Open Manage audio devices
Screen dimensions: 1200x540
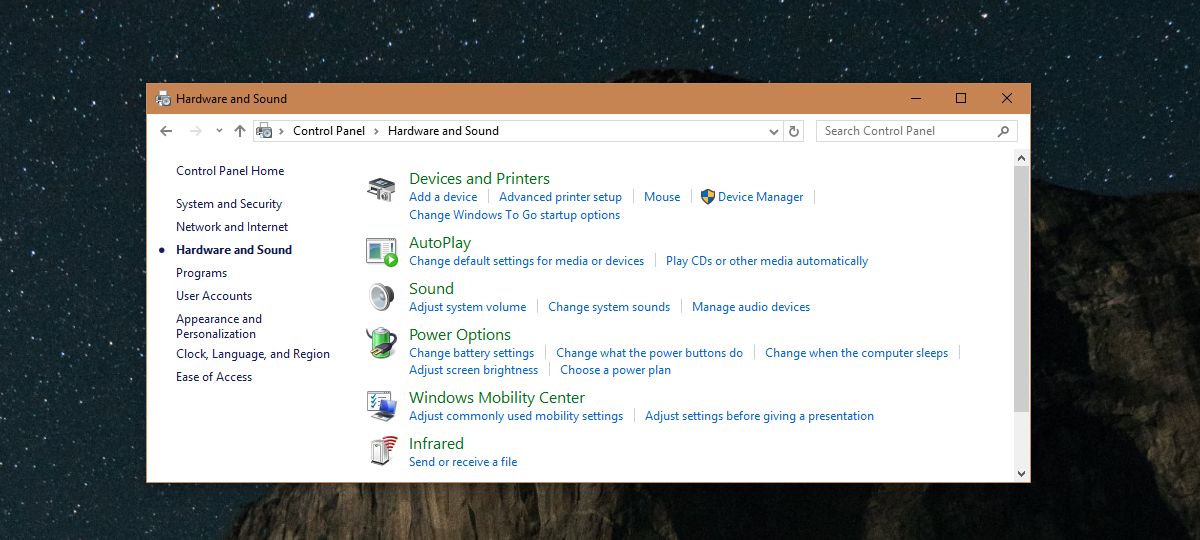tap(751, 307)
